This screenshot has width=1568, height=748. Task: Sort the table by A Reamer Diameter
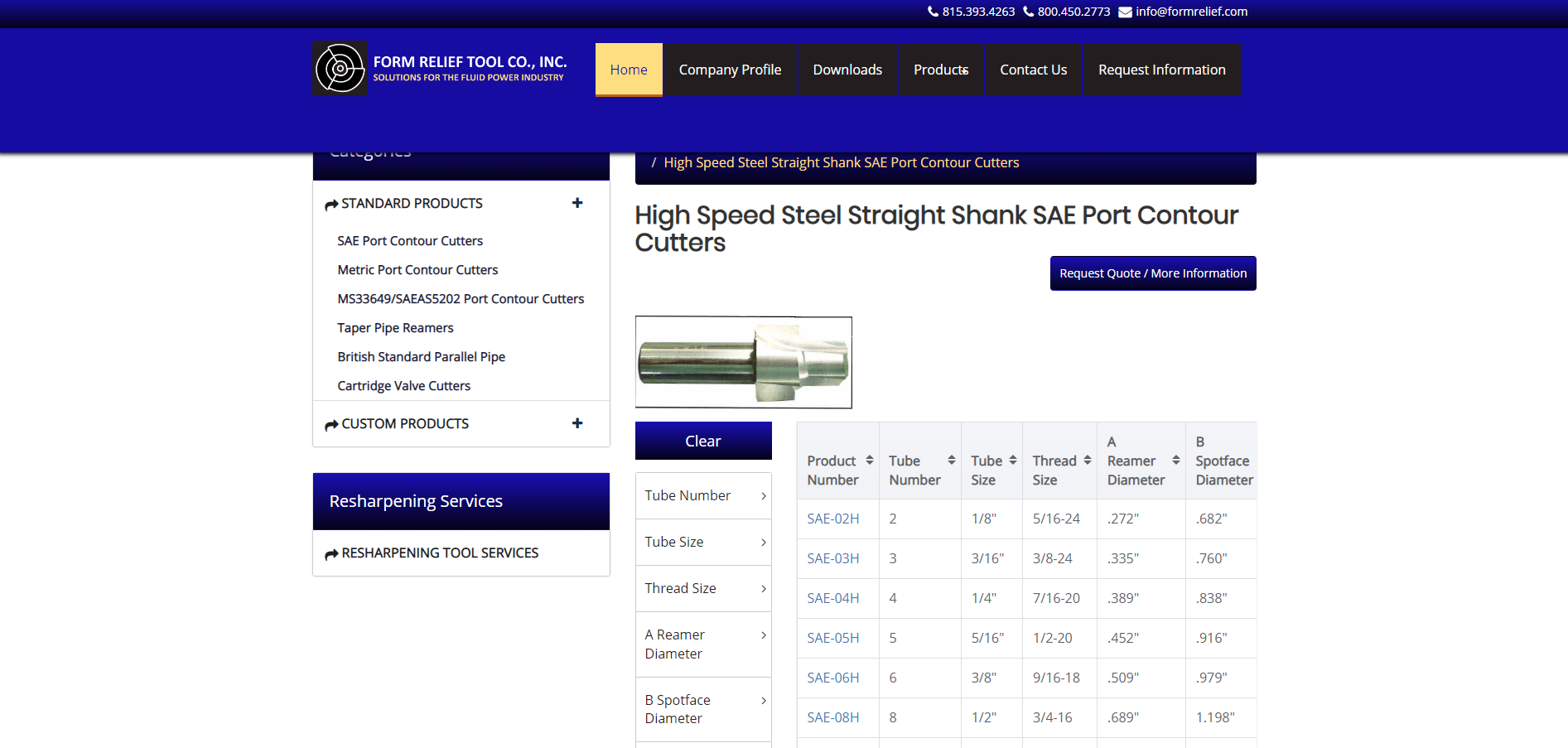click(x=1174, y=460)
